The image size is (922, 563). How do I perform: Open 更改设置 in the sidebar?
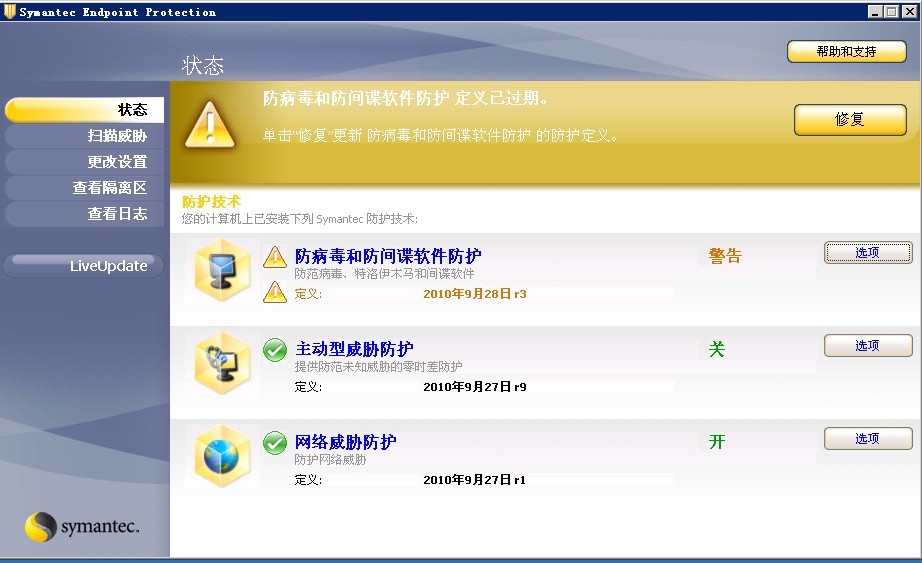click(x=84, y=162)
